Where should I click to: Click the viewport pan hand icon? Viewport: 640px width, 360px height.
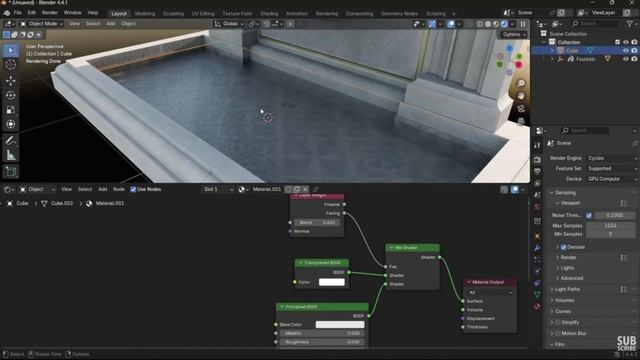click(x=521, y=96)
